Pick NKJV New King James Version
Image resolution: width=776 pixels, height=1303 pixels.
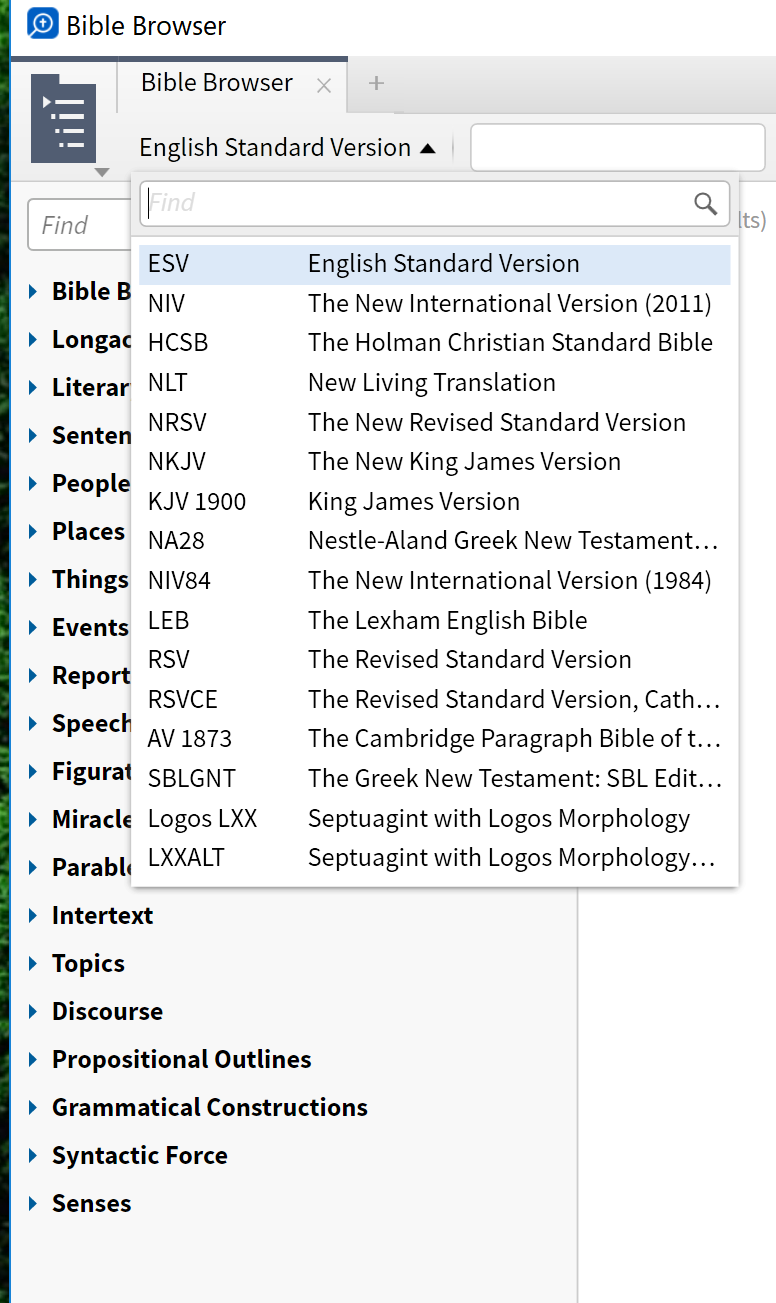[x=435, y=462]
